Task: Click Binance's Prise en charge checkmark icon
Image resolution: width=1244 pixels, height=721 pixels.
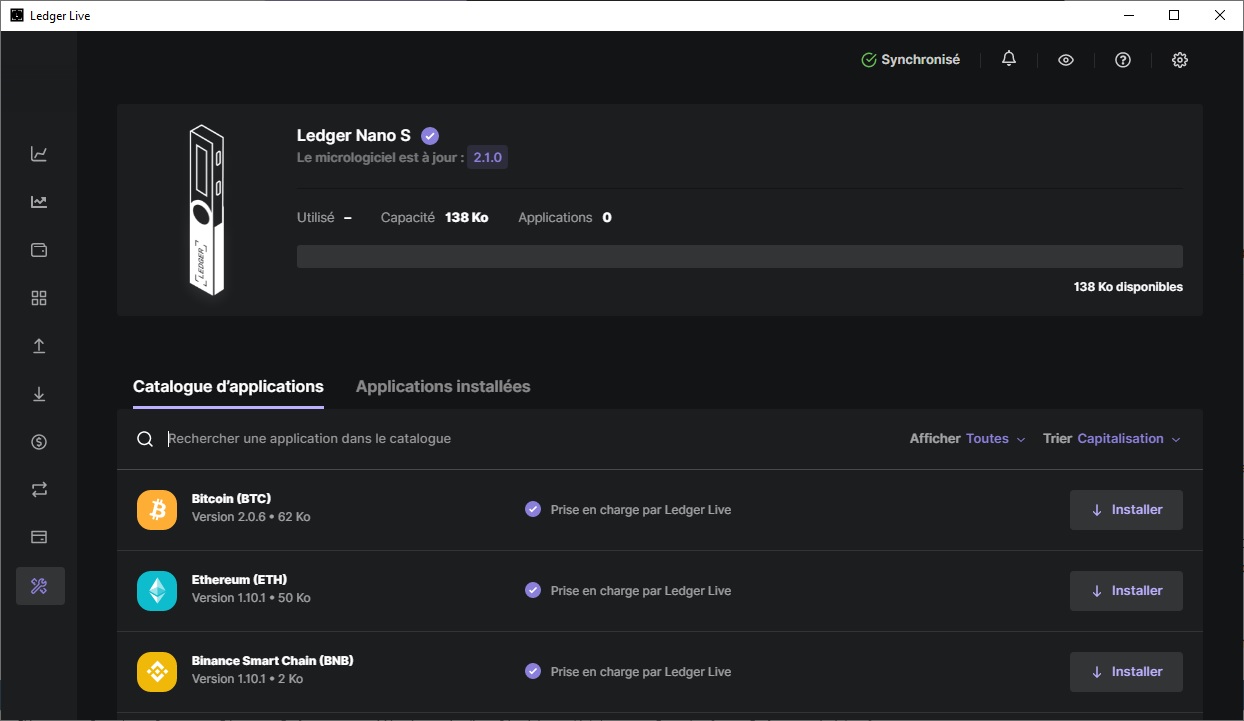Action: tap(533, 671)
